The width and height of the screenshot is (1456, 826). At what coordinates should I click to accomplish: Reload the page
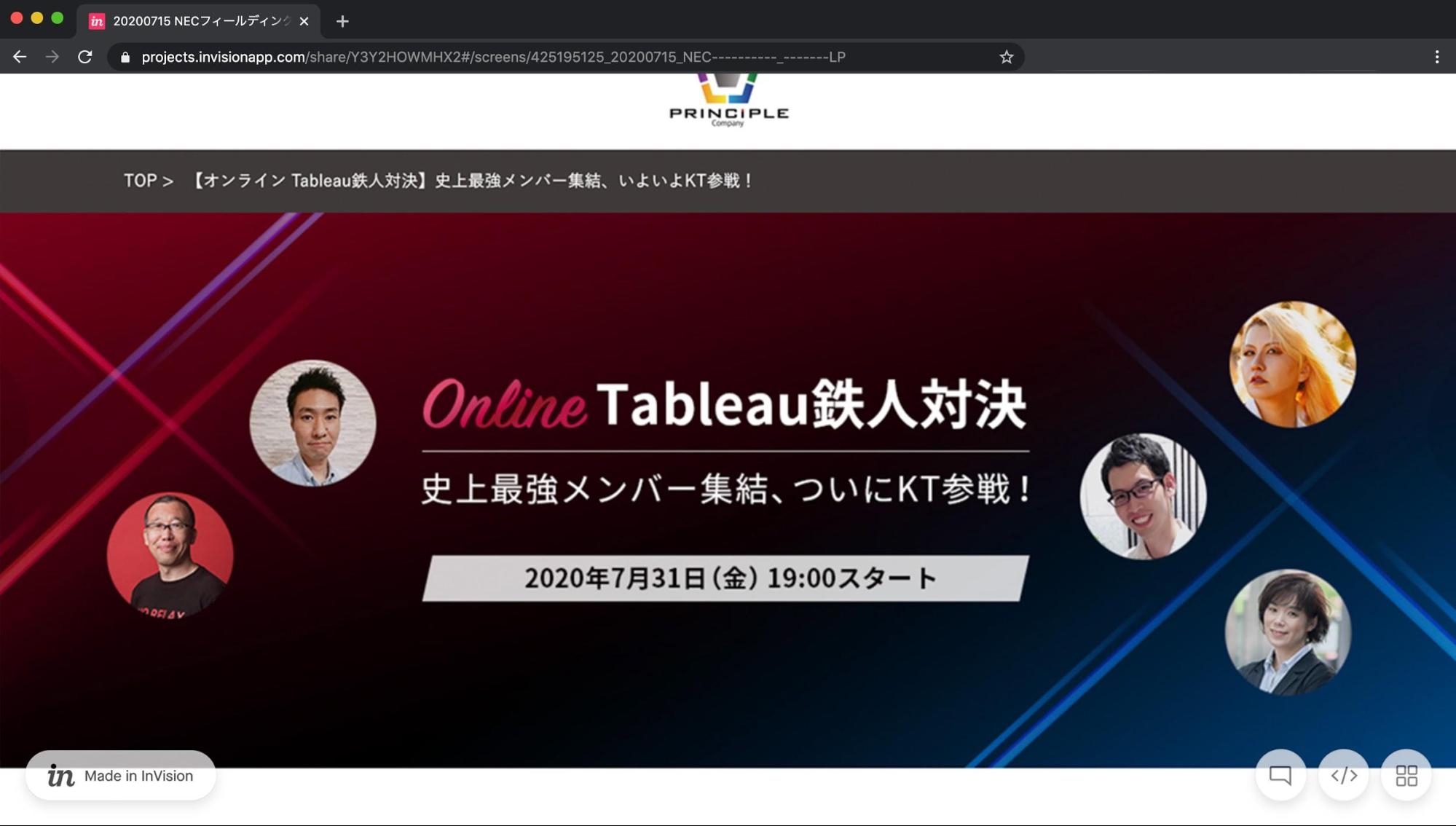[85, 57]
